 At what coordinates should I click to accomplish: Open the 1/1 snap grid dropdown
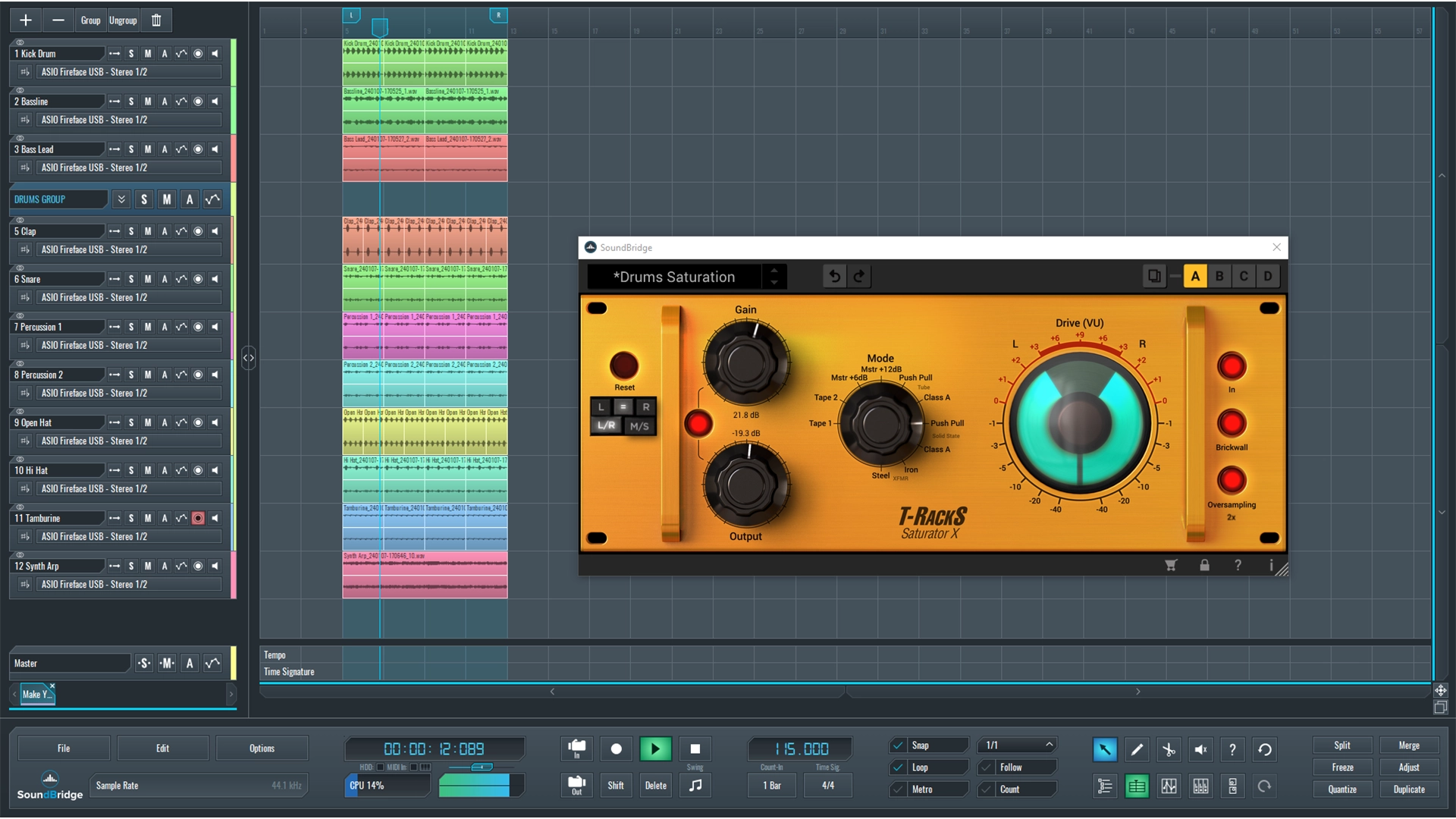click(x=1016, y=745)
